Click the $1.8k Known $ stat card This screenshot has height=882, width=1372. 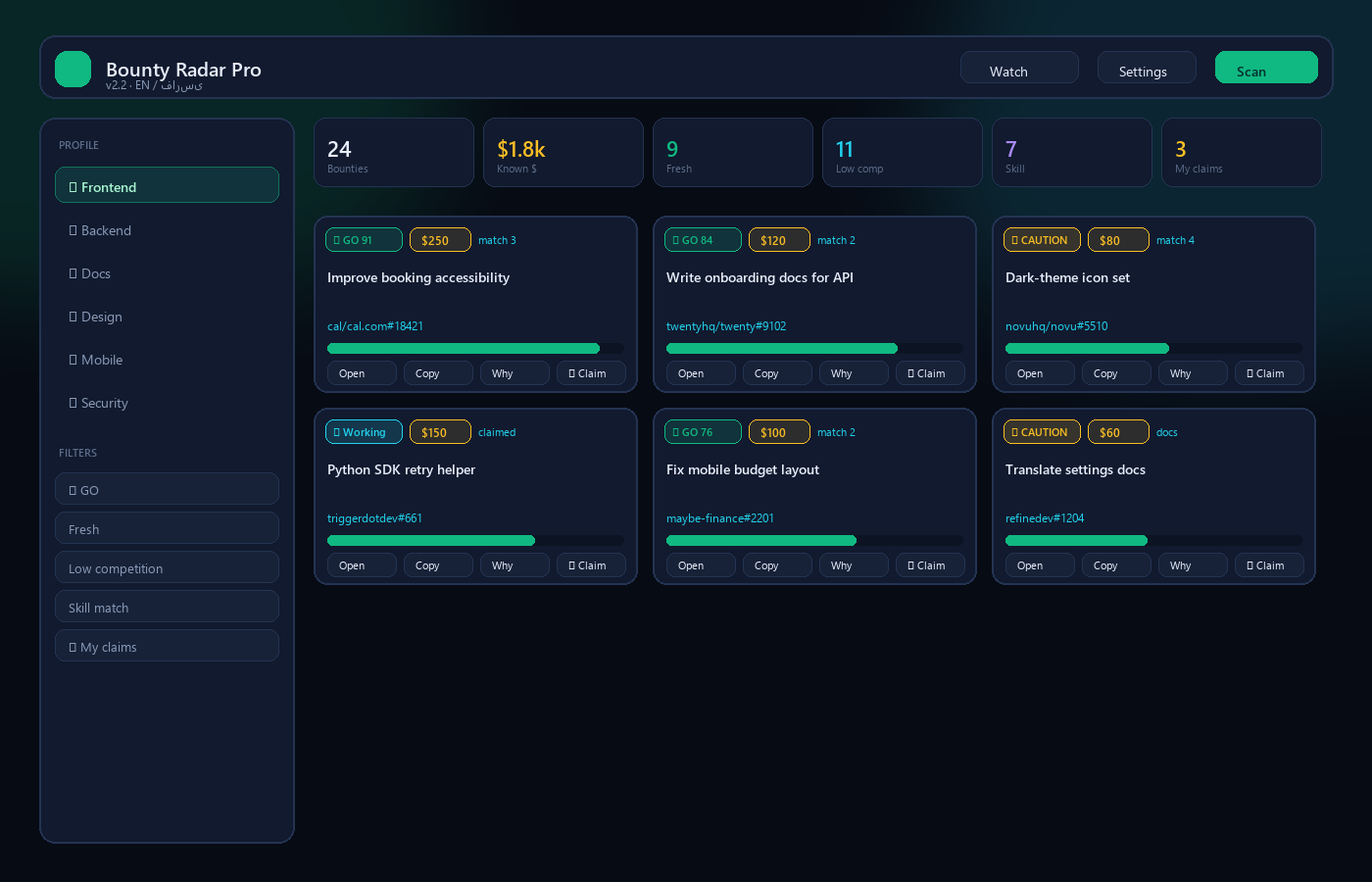point(563,153)
